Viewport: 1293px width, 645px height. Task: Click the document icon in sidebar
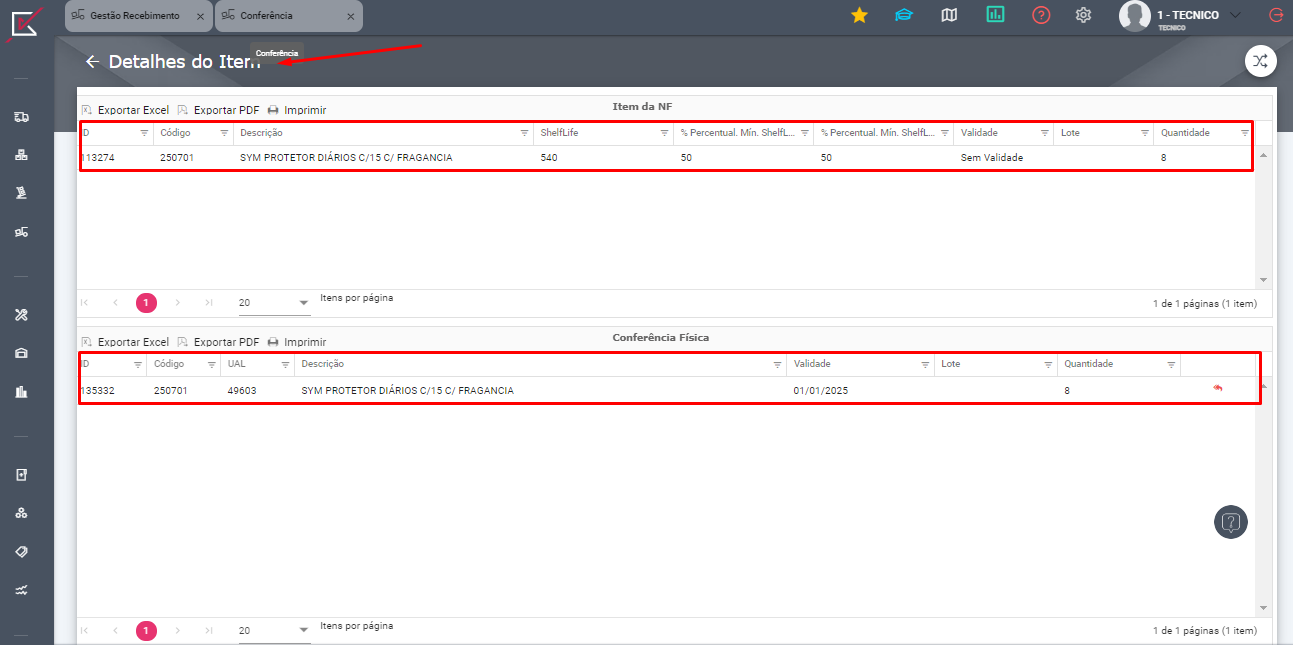pyautogui.click(x=21, y=475)
